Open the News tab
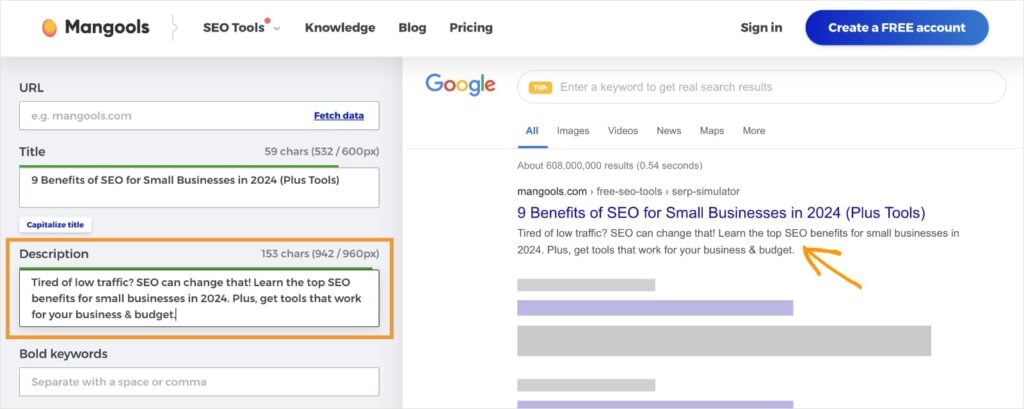 (669, 131)
